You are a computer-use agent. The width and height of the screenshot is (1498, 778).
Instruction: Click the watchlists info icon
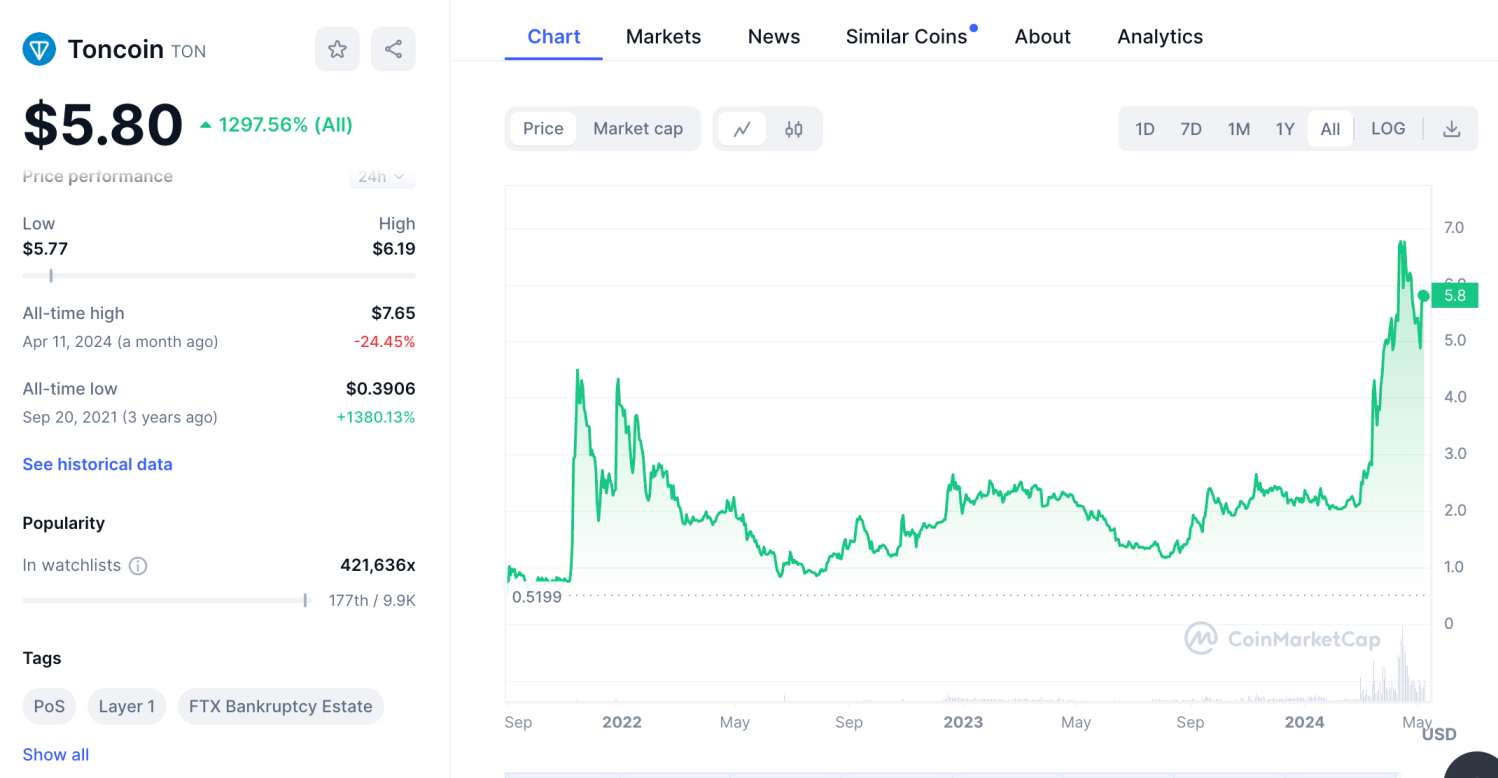(138, 566)
